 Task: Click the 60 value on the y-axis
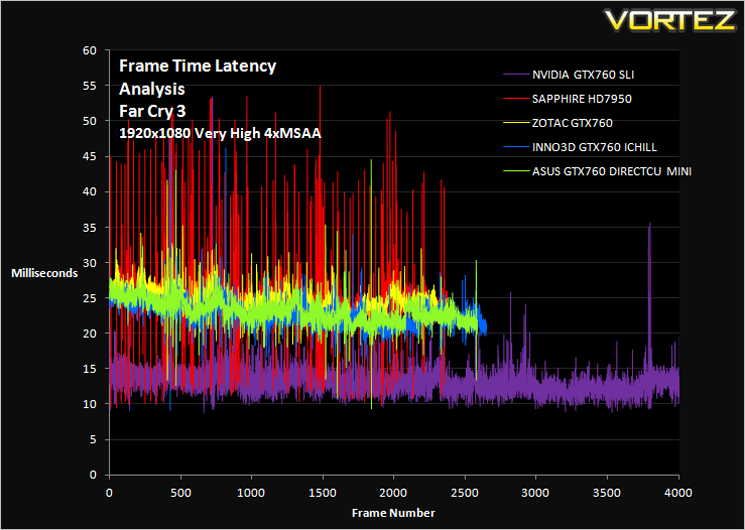coord(89,50)
